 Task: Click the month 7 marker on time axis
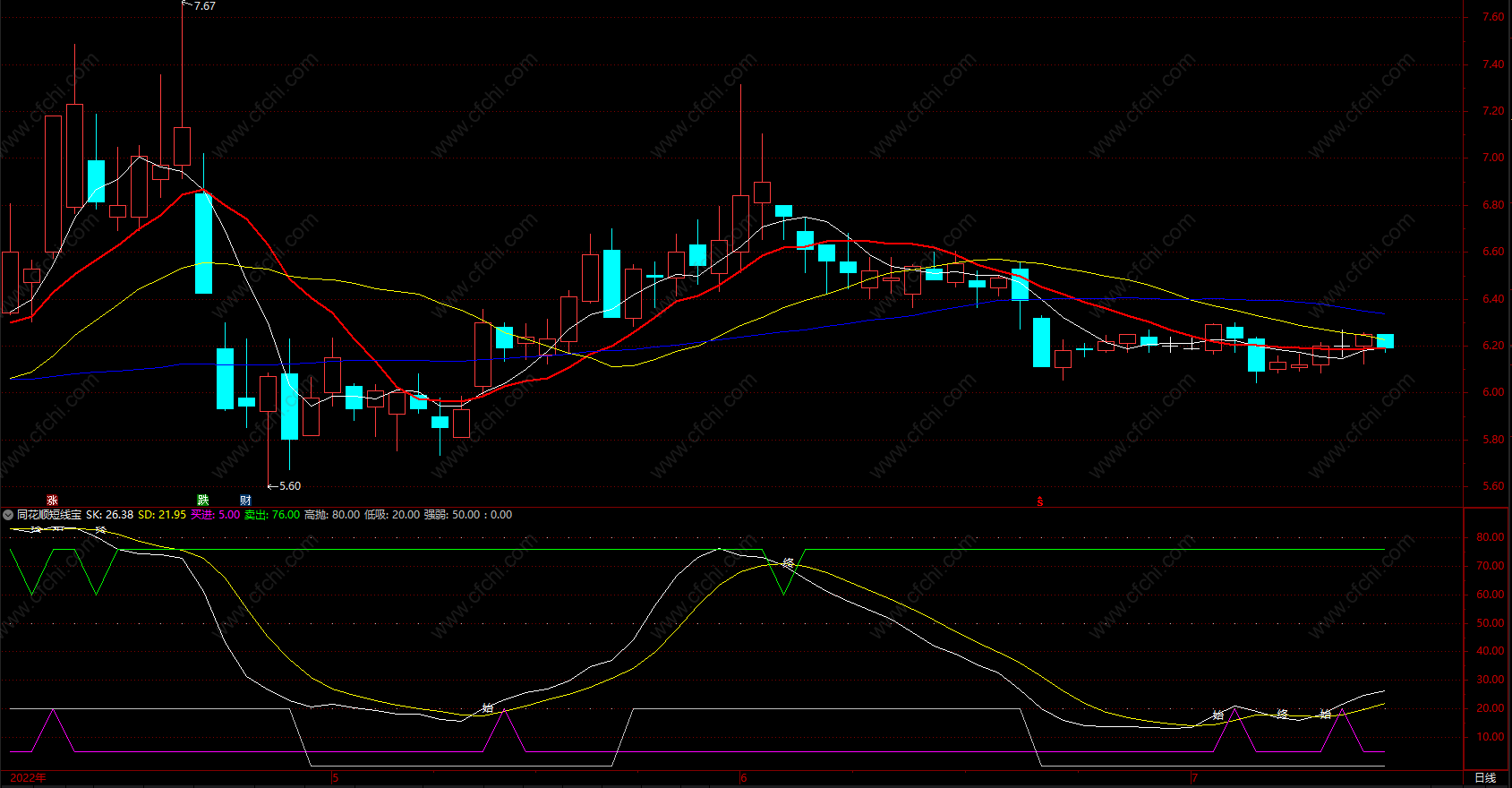[x=1194, y=777]
